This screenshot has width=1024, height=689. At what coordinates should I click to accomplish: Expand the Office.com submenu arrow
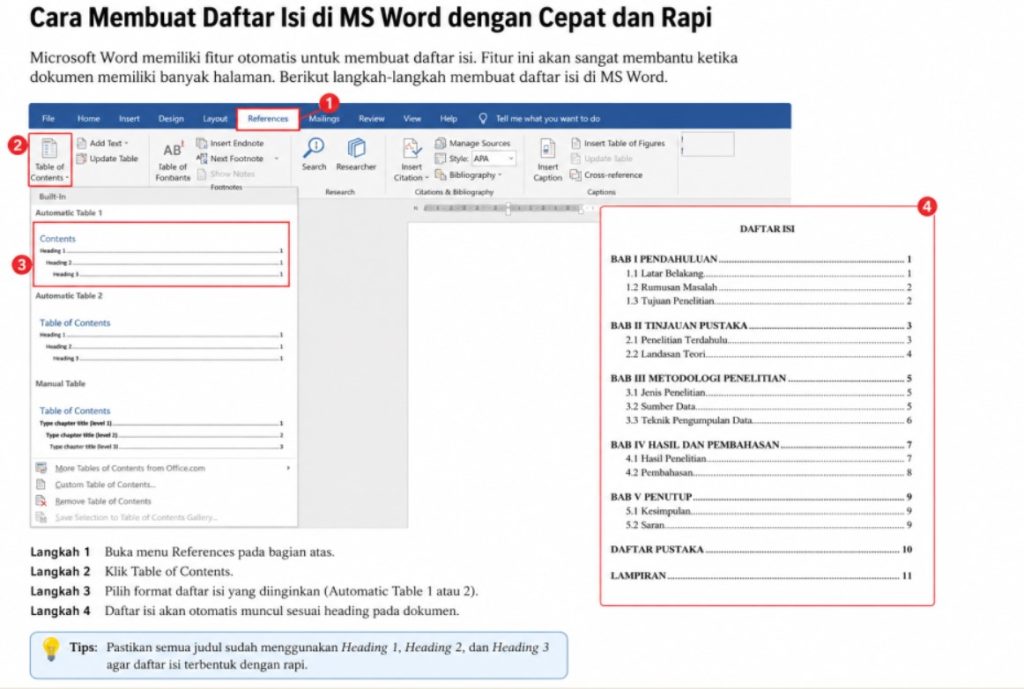click(288, 468)
